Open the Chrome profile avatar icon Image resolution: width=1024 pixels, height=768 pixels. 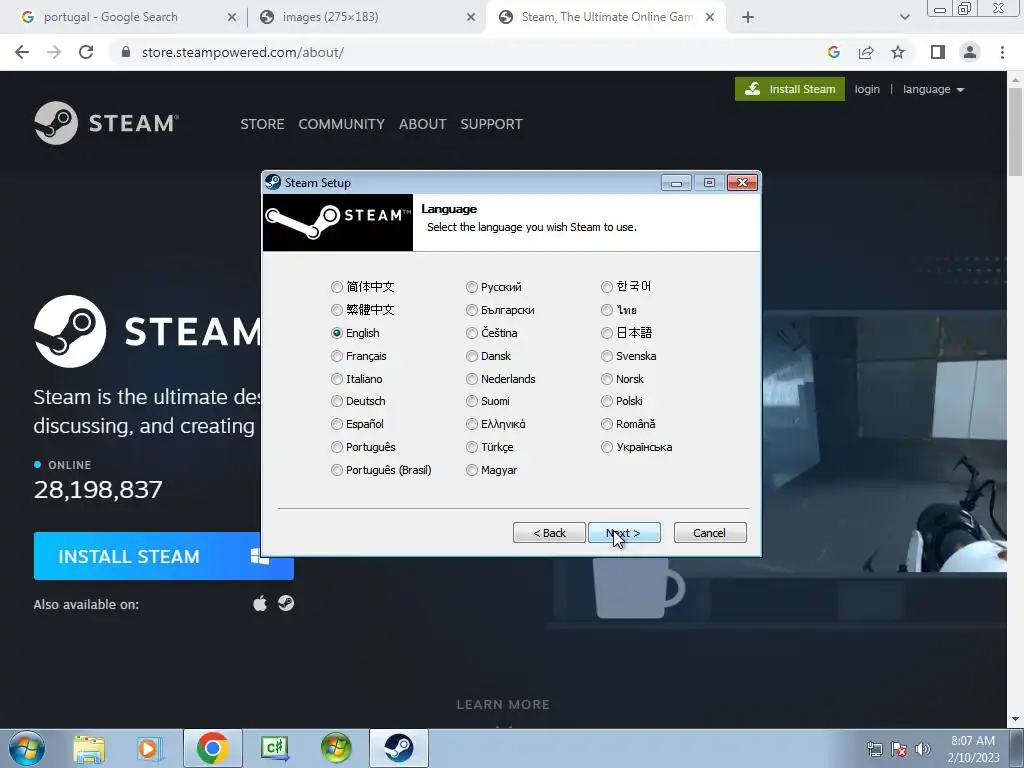970,52
